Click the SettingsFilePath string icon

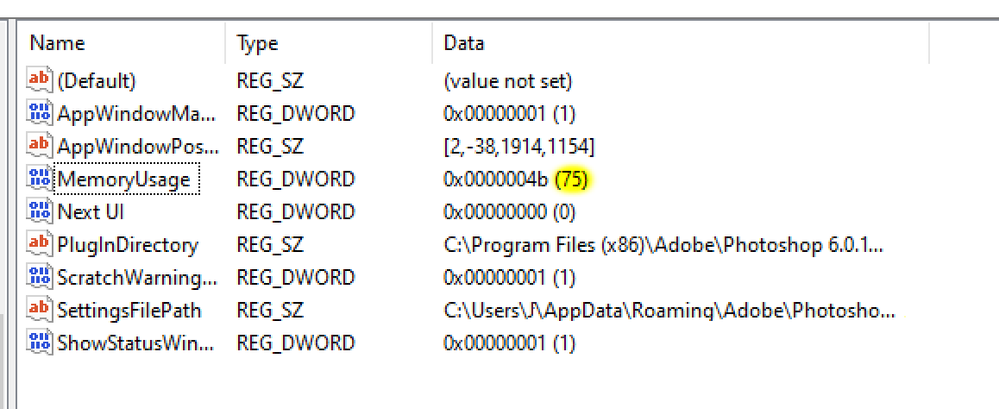40,310
